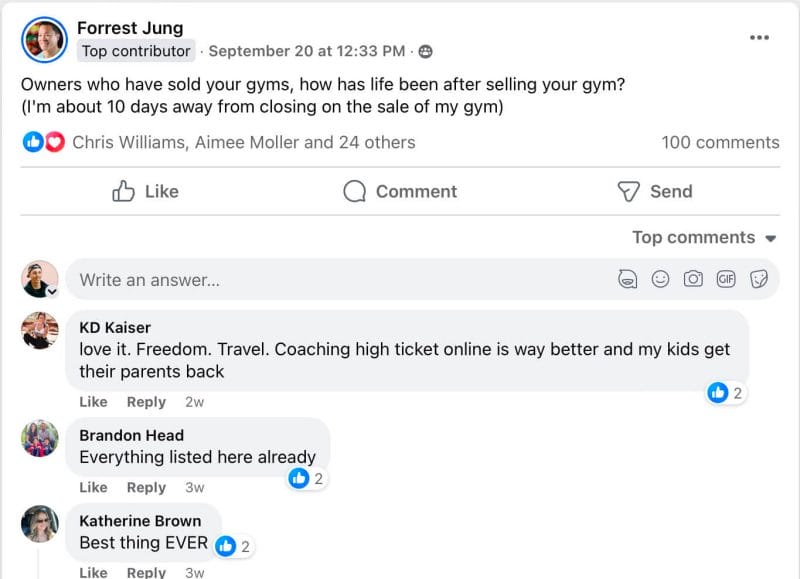View likes on KD Kaiser's comment
This screenshot has width=800, height=579.
point(726,393)
